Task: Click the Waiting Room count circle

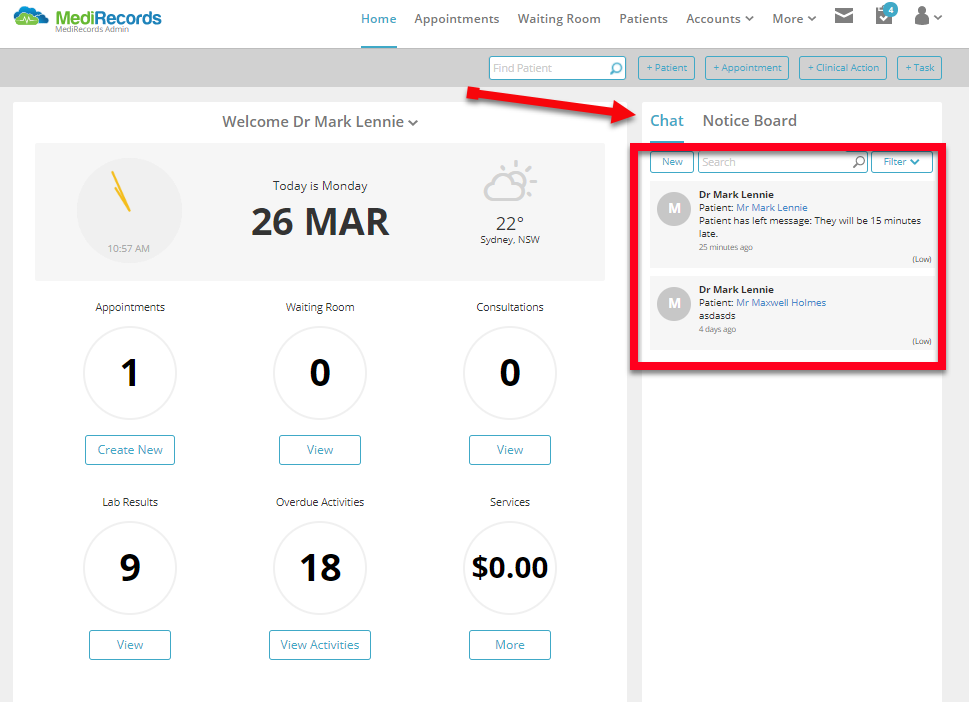Action: pos(319,373)
